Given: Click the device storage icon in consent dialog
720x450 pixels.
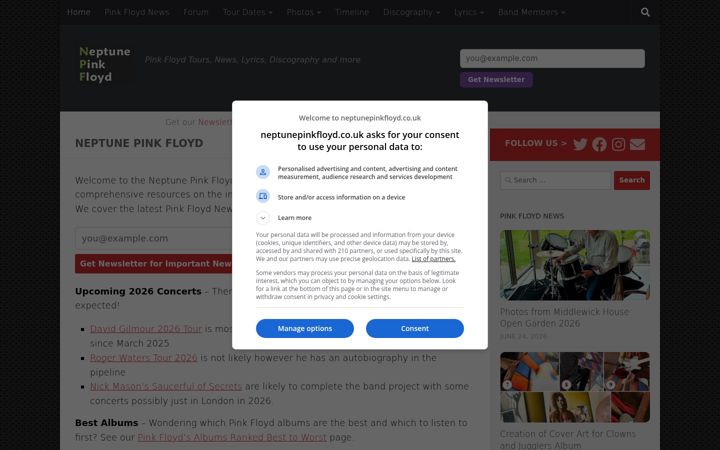Looking at the screenshot, I should (263, 196).
